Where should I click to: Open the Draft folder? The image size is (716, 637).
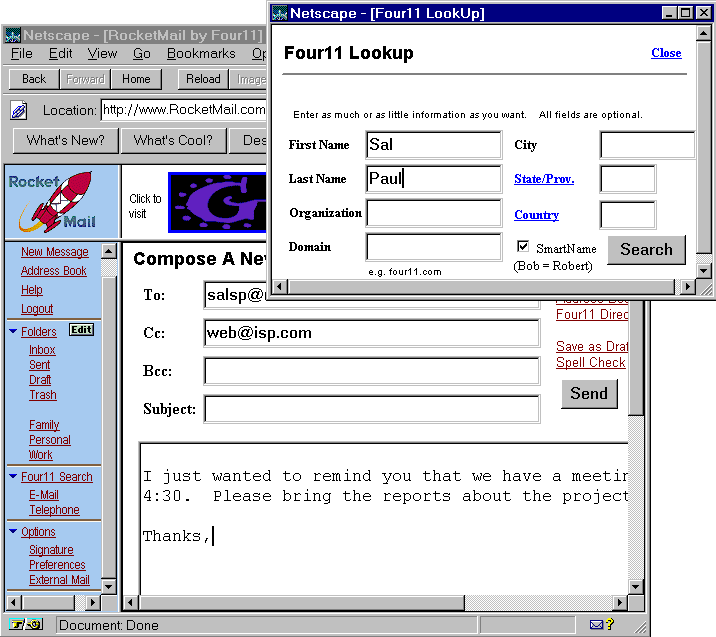tap(40, 380)
